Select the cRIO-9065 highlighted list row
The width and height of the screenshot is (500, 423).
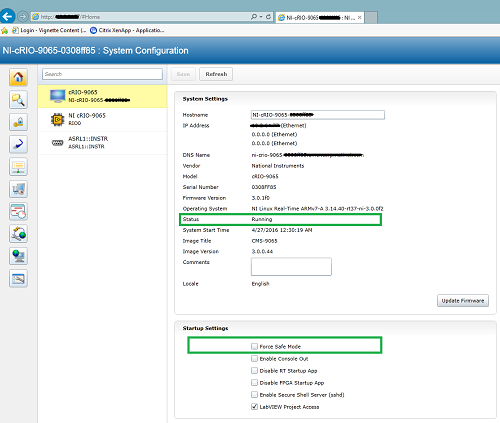[x=102, y=96]
